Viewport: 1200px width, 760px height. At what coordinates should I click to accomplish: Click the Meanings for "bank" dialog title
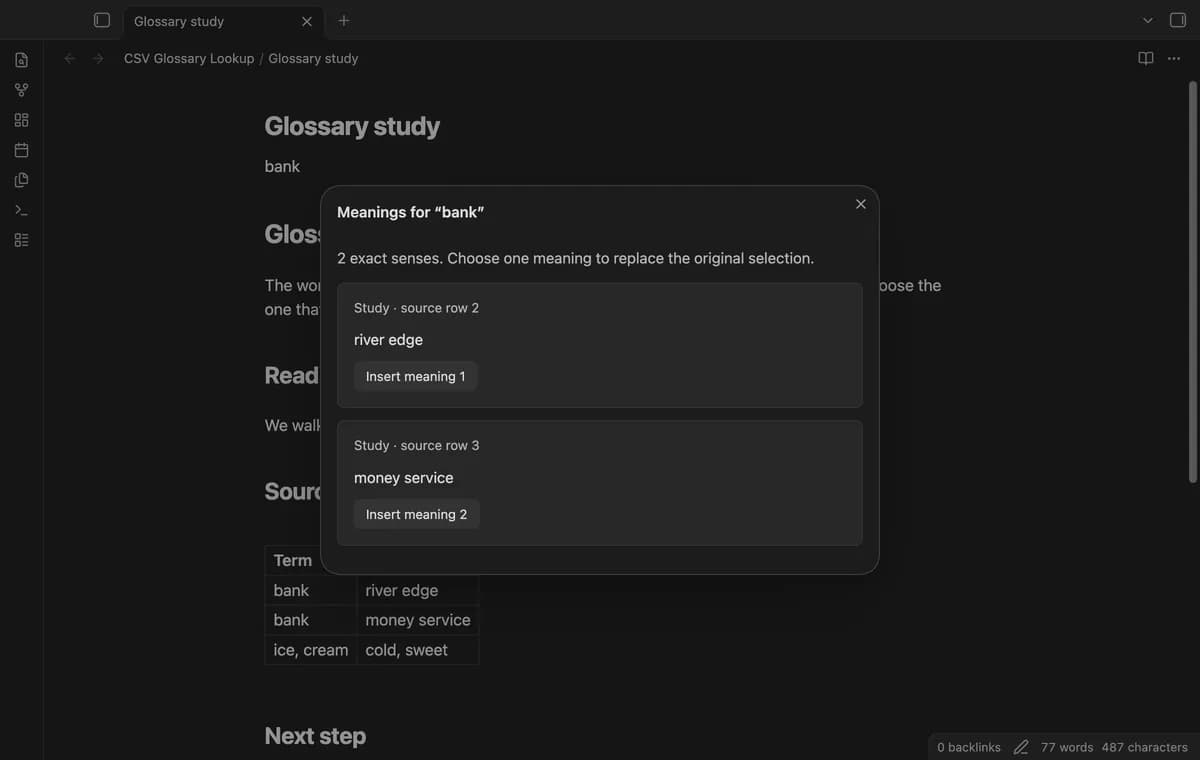(411, 212)
